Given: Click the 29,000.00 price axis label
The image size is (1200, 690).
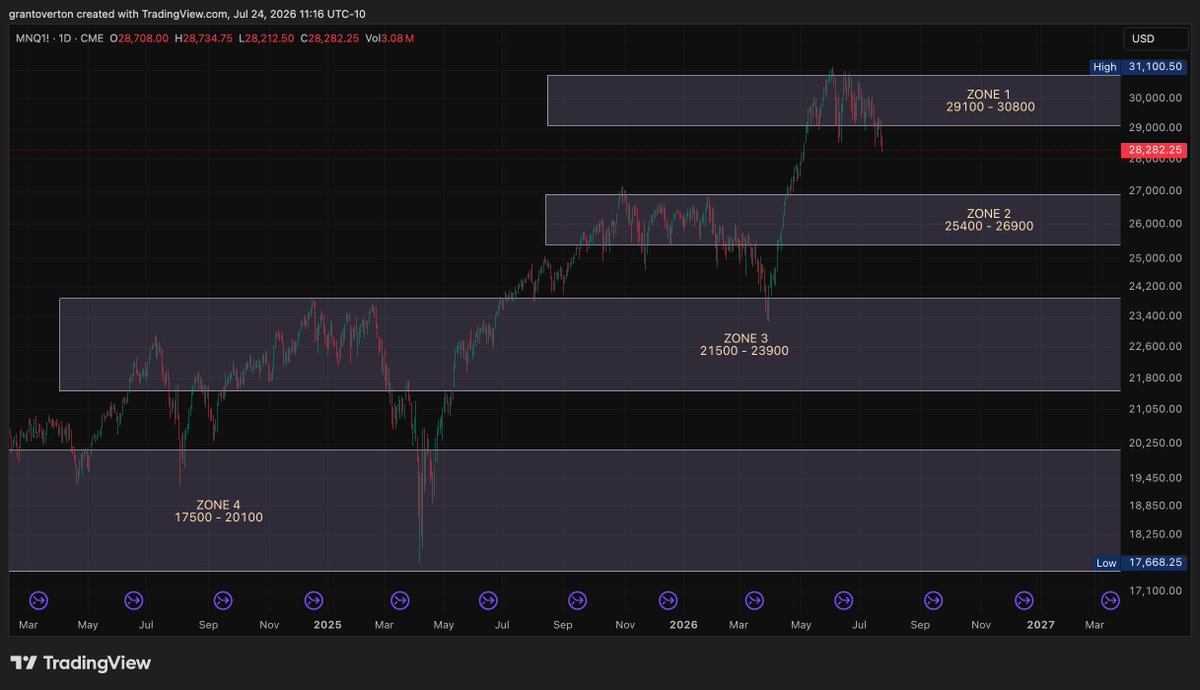Looking at the screenshot, I should [1156, 127].
